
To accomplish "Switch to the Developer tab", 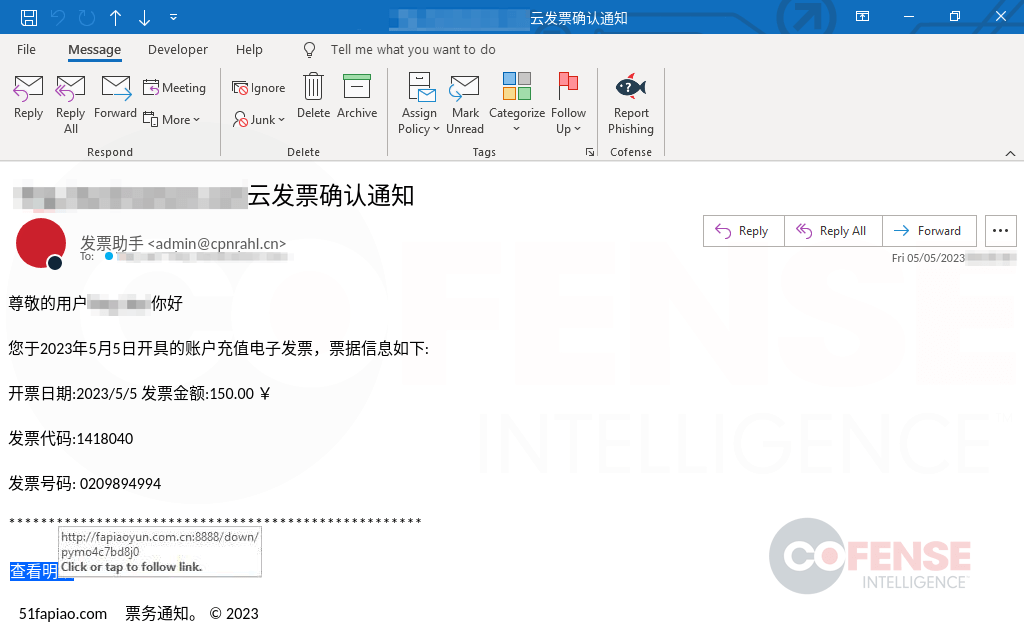I will click(x=177, y=49).
